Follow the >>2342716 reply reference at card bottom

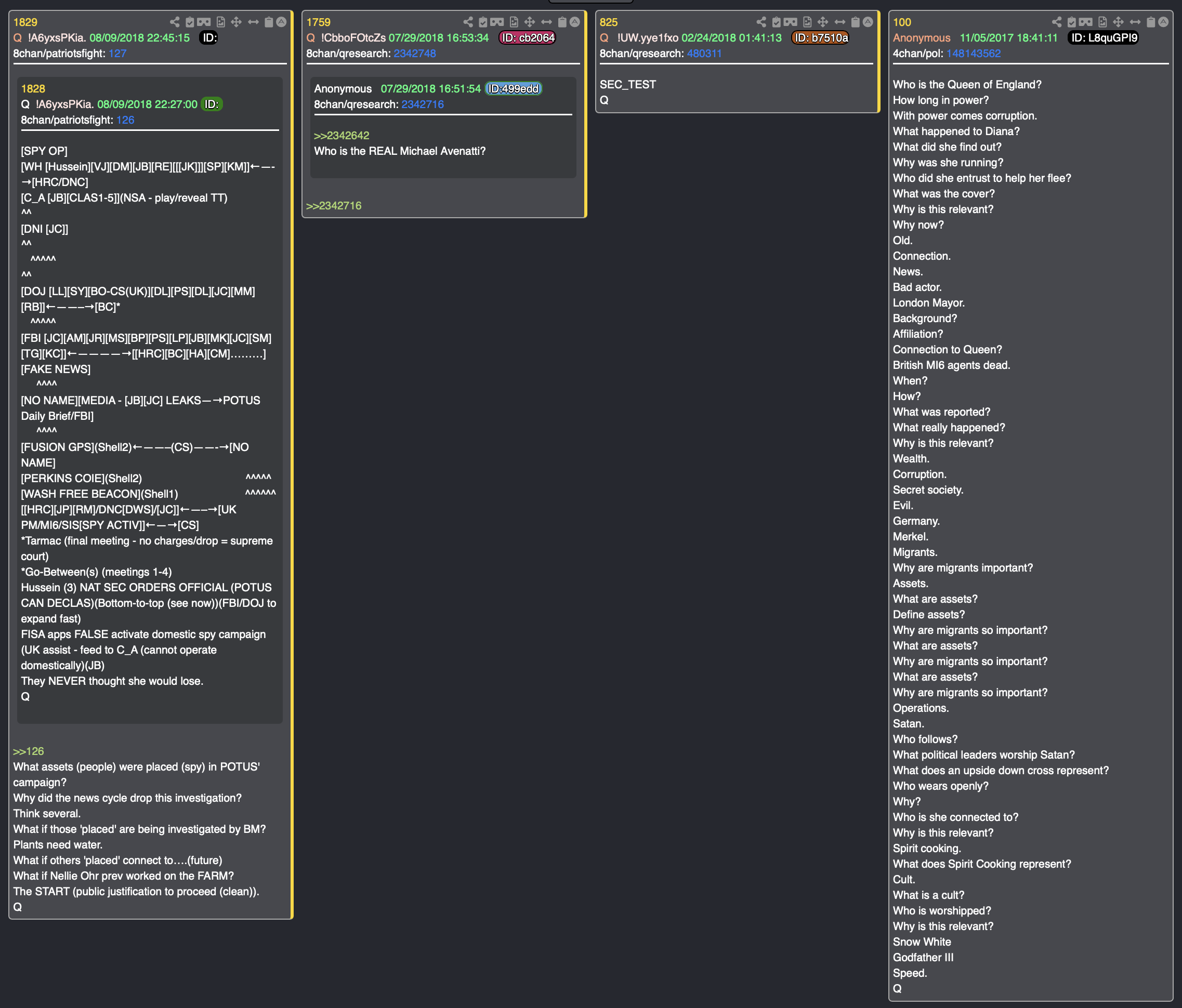(334, 206)
